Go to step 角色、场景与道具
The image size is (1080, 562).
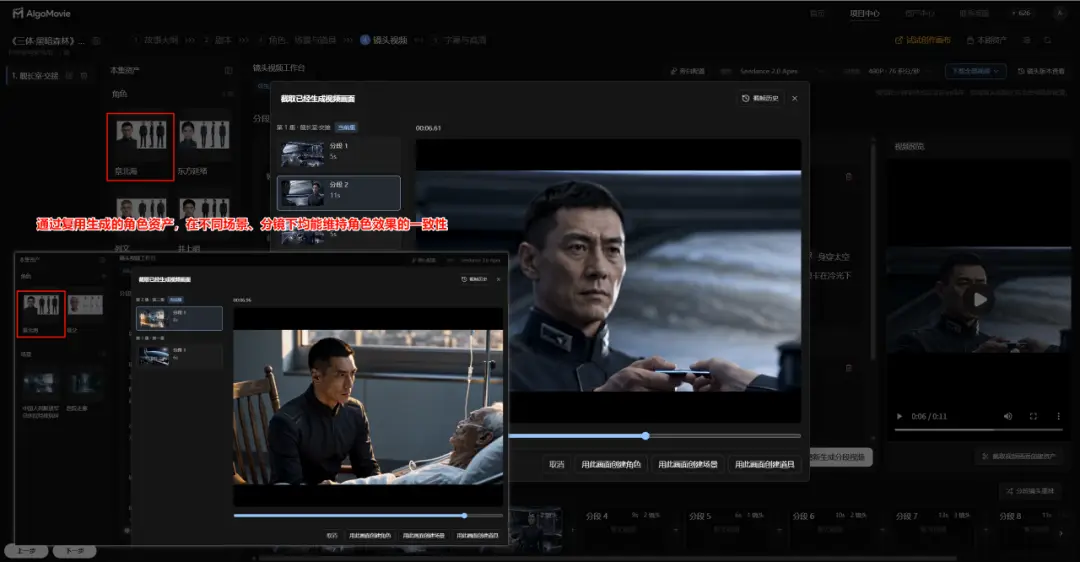tap(297, 40)
